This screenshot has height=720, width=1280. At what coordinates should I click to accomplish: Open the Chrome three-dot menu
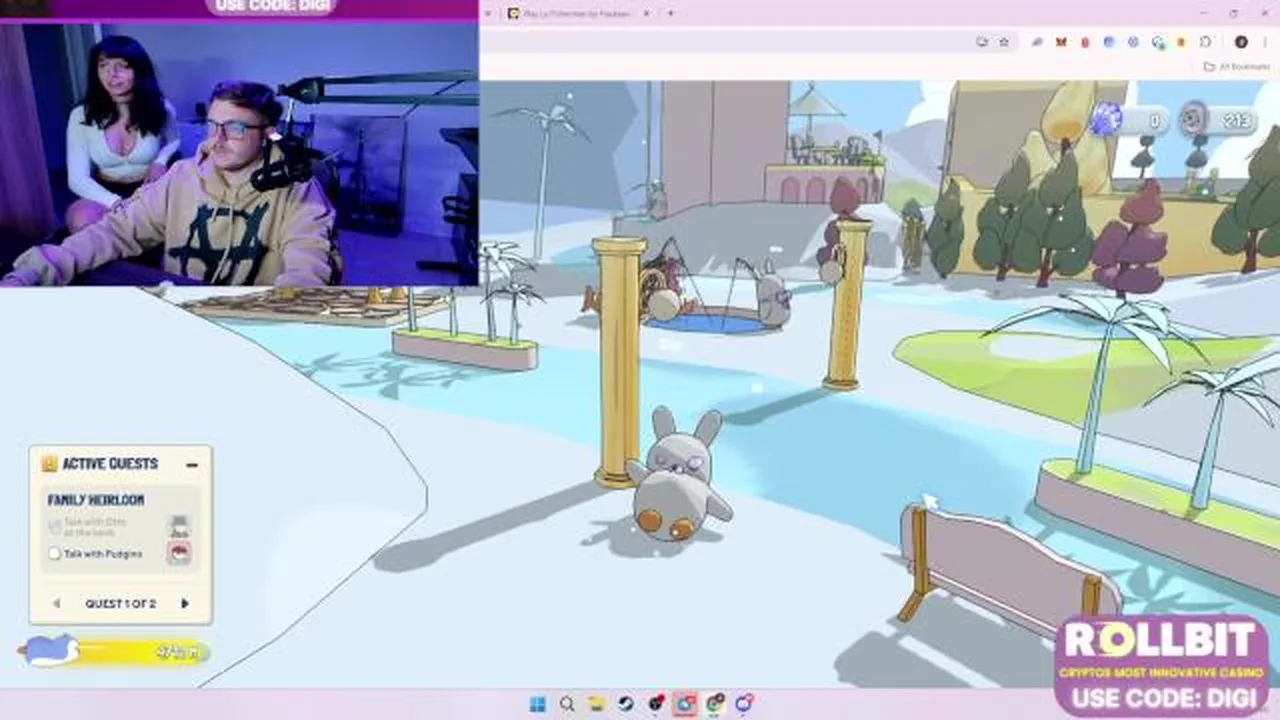pos(1265,42)
